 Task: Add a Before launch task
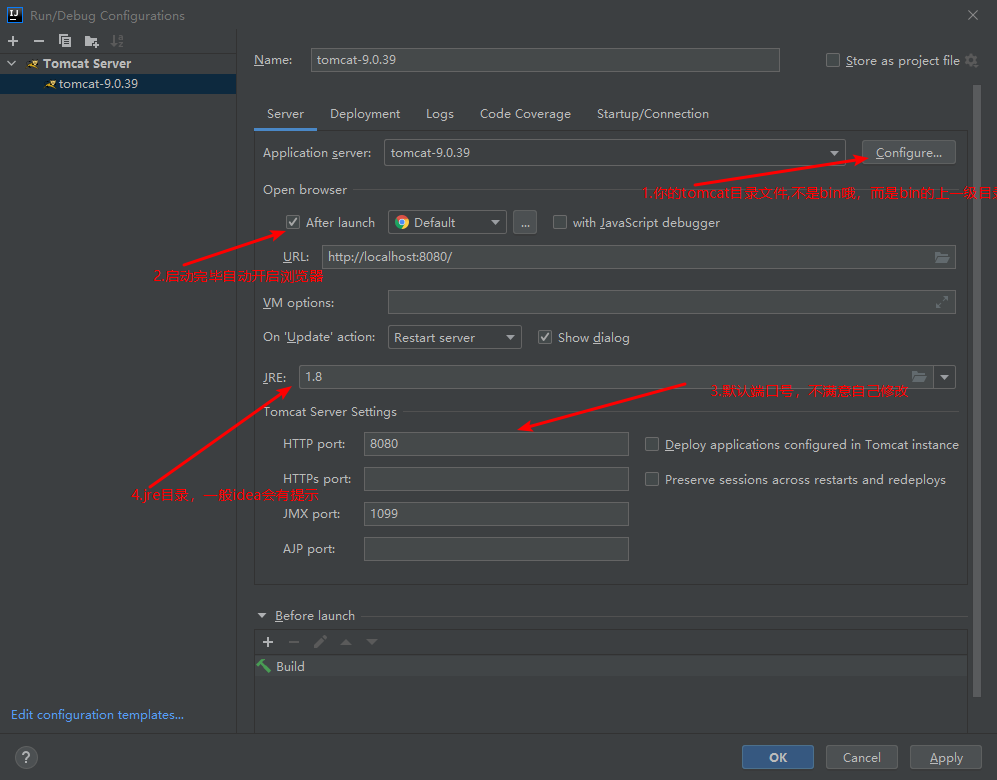coord(268,642)
